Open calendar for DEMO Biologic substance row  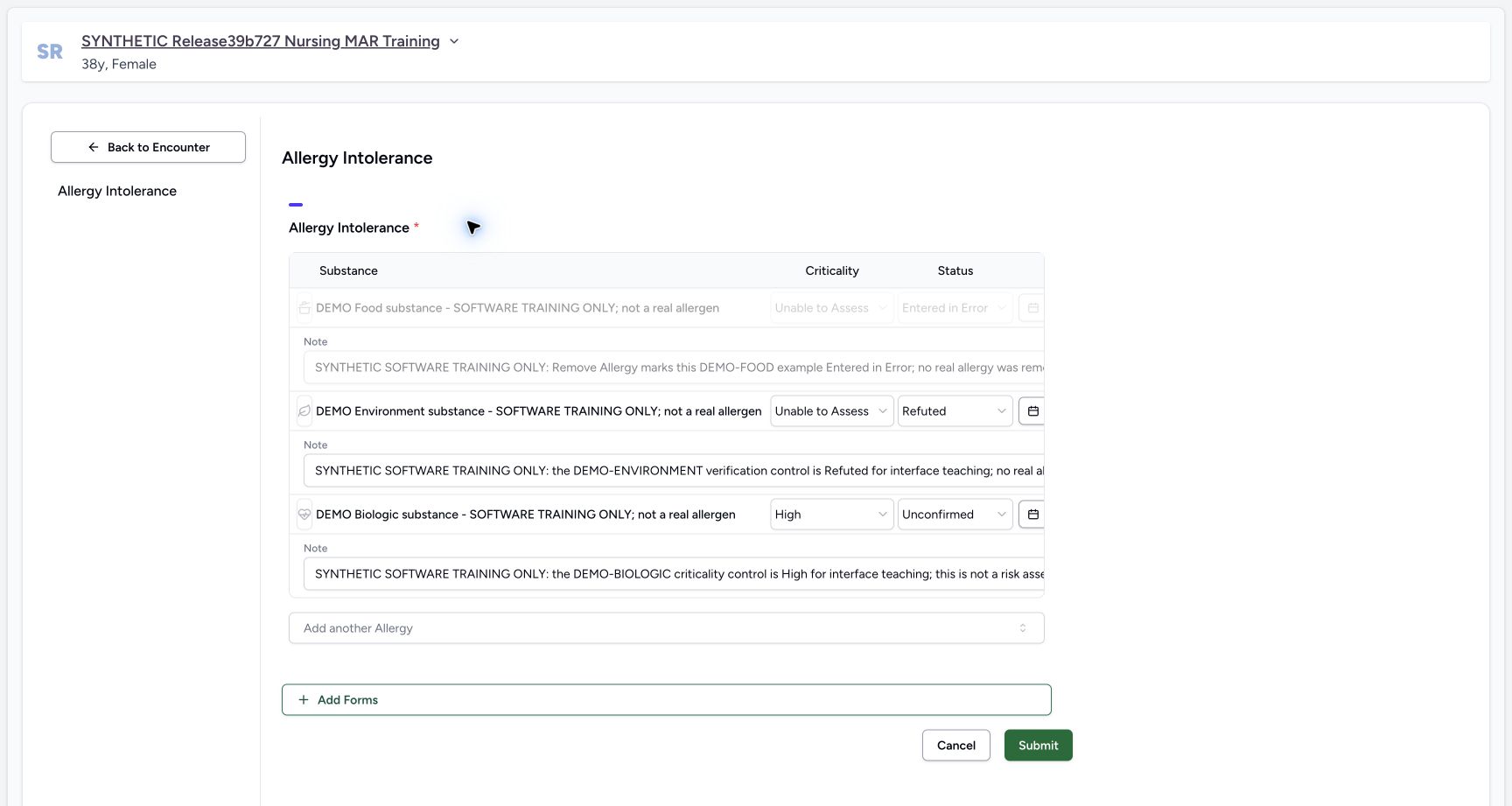[x=1032, y=515]
